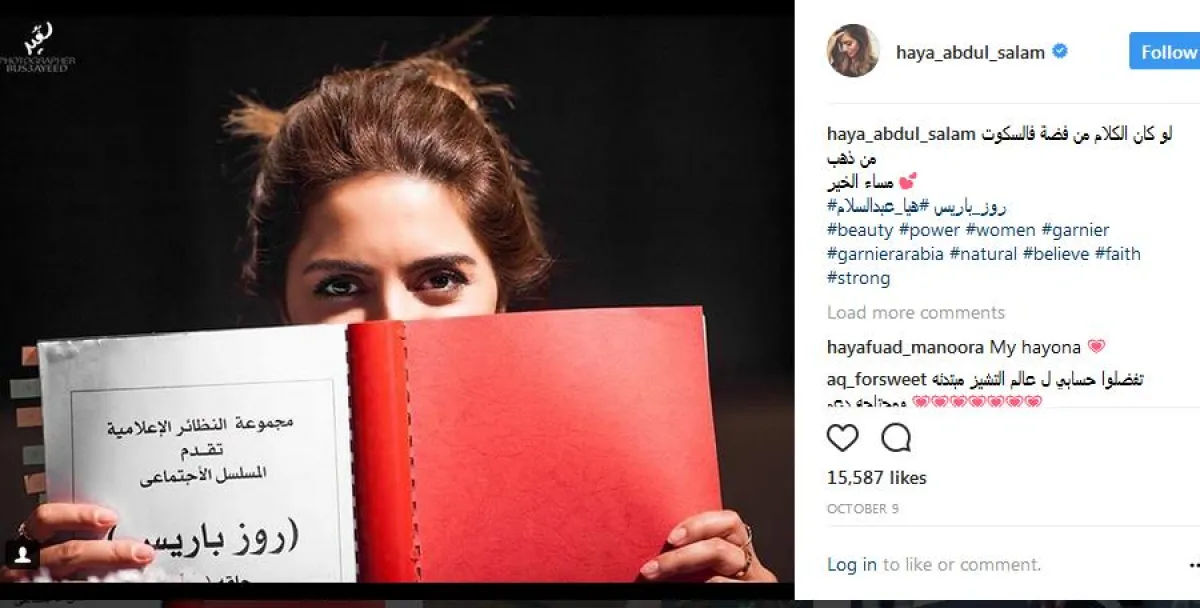Follow haya_abdul_salam
The image size is (1200, 608).
pos(1166,52)
